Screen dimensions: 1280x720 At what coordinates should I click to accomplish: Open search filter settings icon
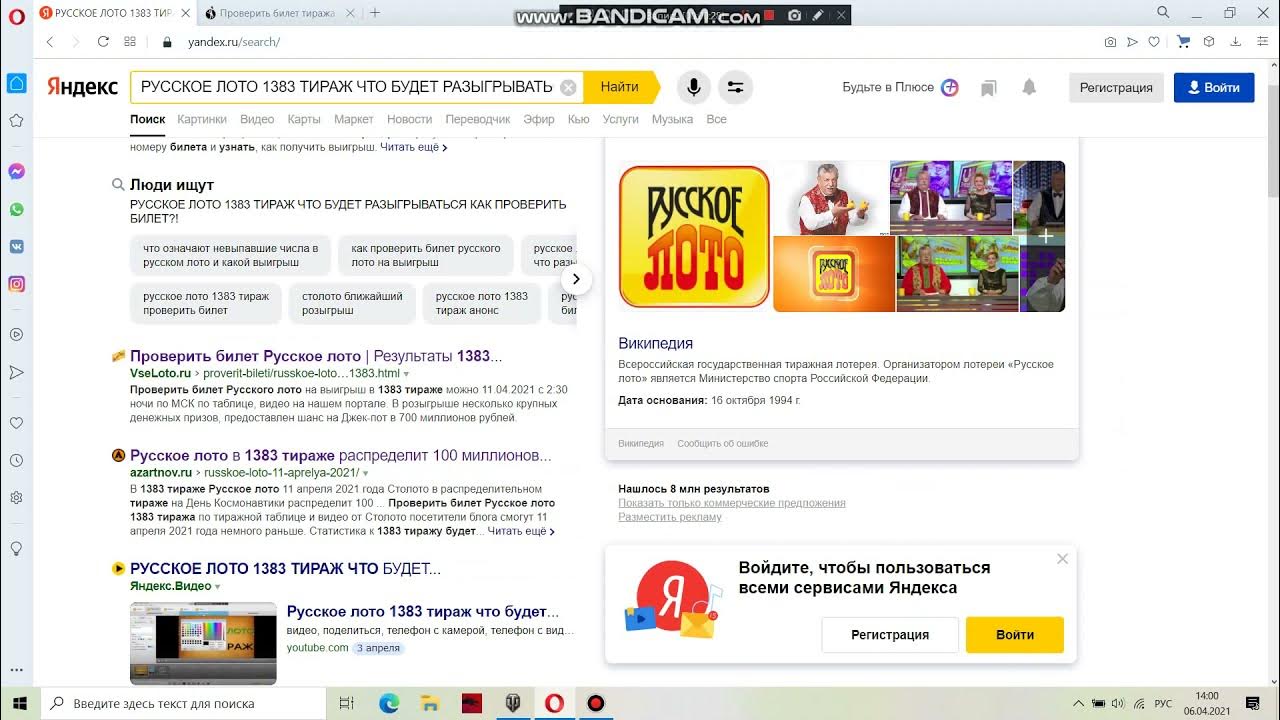735,87
